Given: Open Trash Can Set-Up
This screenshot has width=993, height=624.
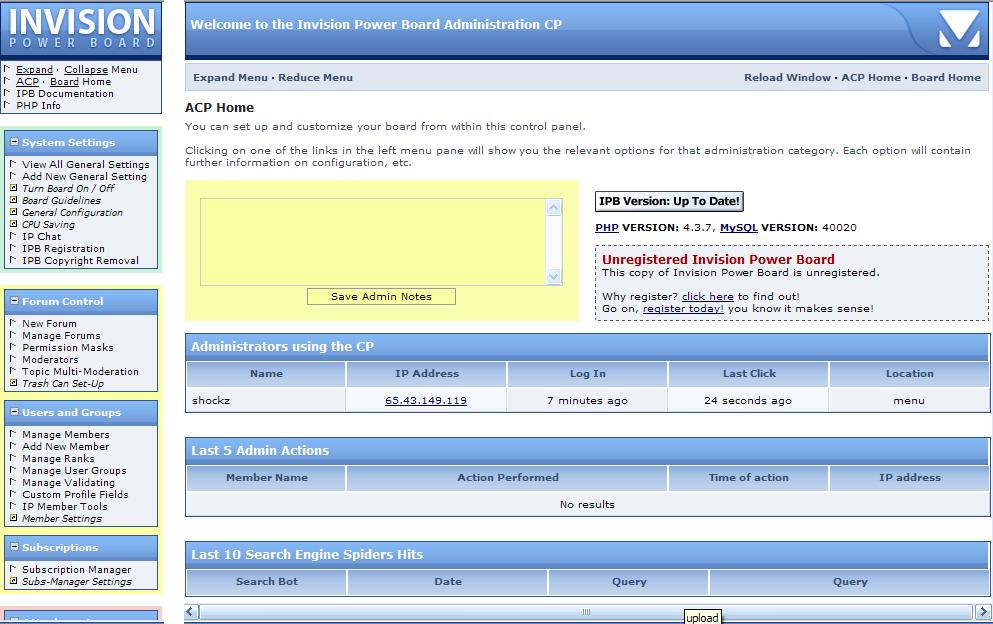Looking at the screenshot, I should pyautogui.click(x=63, y=384).
